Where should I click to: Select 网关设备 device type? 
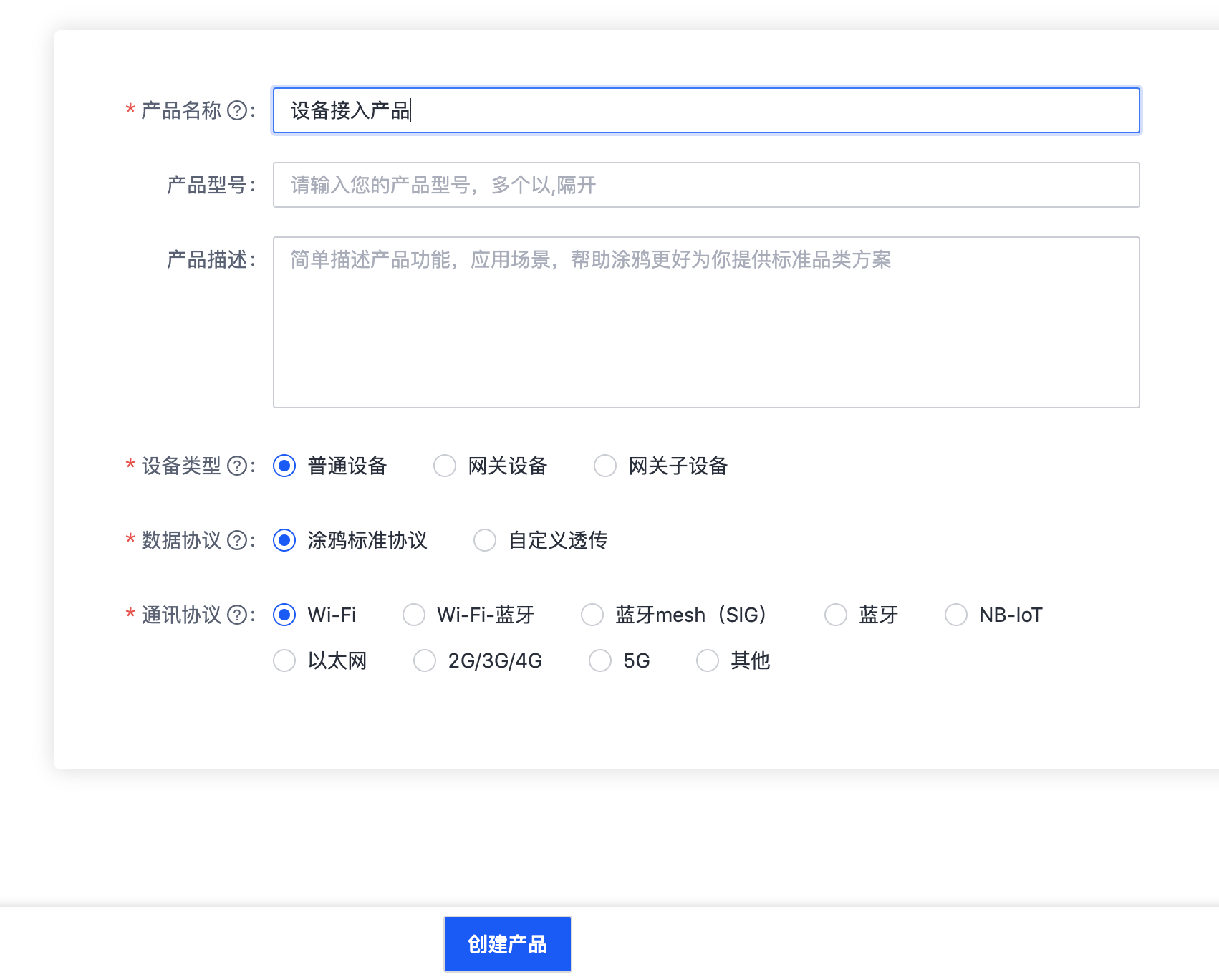point(445,466)
